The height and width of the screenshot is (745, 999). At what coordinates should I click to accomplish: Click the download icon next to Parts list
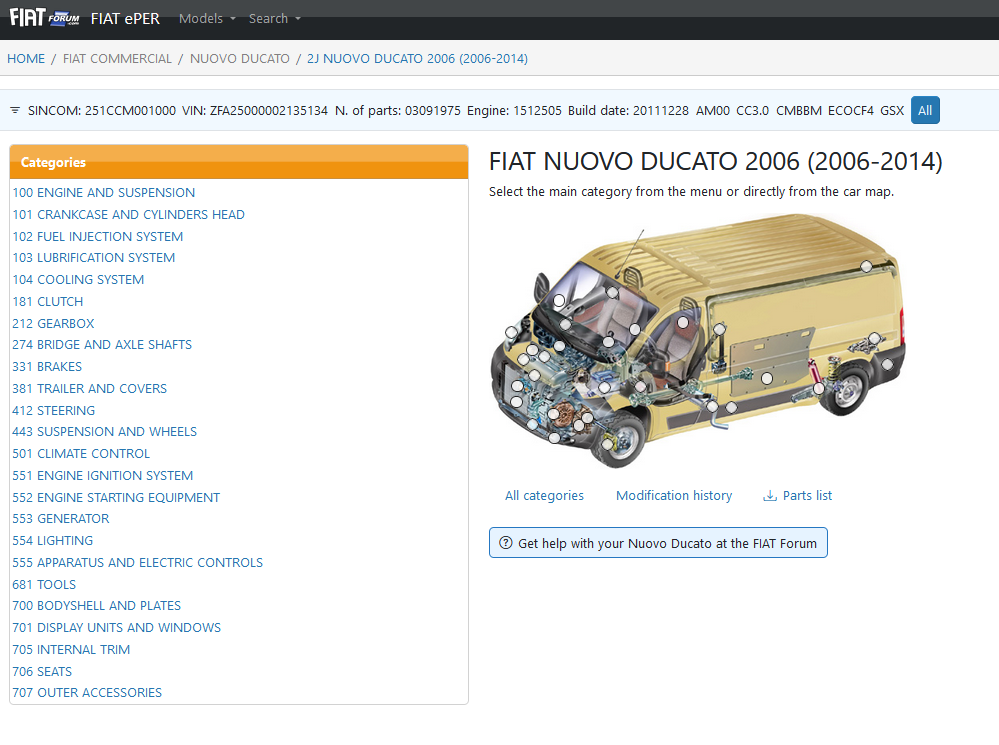(770, 496)
